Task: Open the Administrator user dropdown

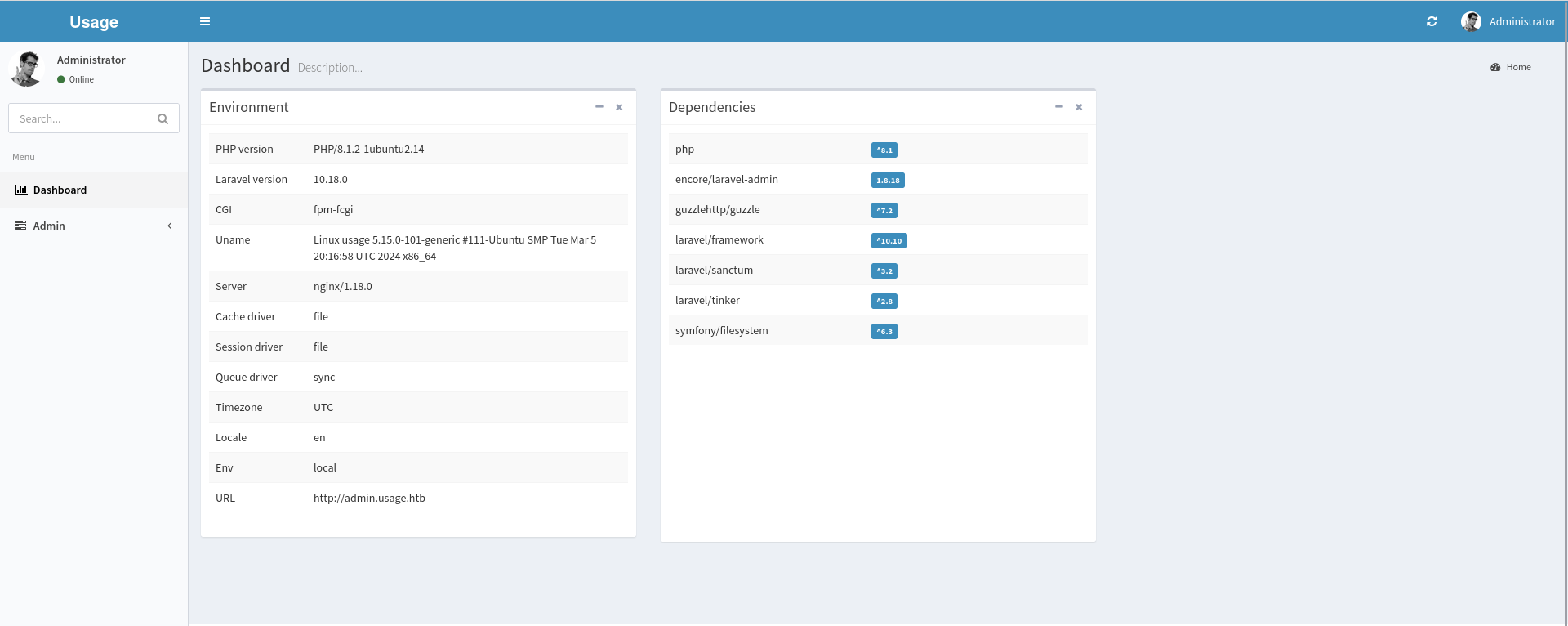Action: point(1521,21)
